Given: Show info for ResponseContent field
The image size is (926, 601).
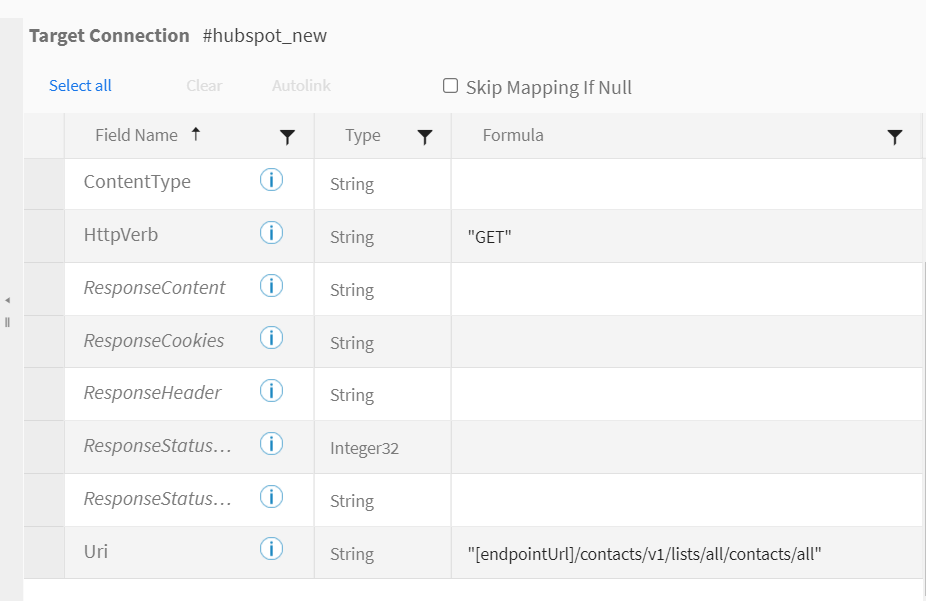Looking at the screenshot, I should click(x=271, y=286).
